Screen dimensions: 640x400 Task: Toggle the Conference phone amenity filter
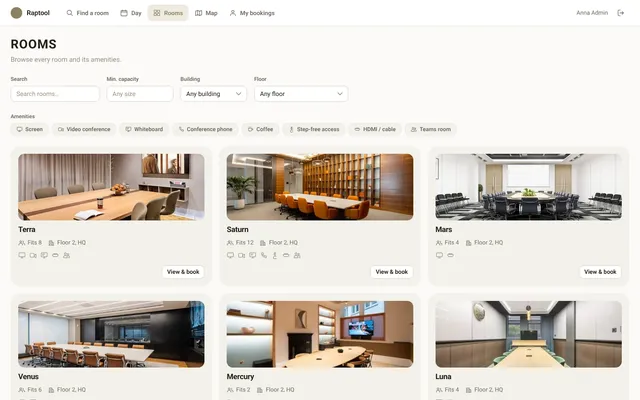[205, 129]
